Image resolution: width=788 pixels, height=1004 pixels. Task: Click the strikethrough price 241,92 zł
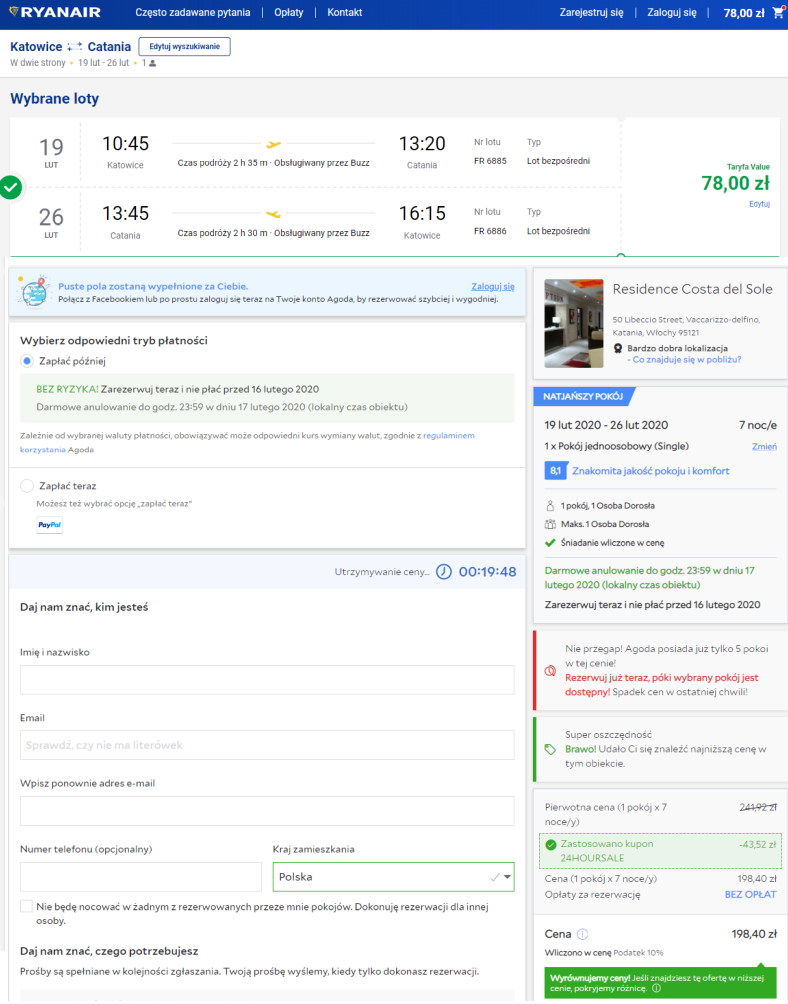coord(758,807)
